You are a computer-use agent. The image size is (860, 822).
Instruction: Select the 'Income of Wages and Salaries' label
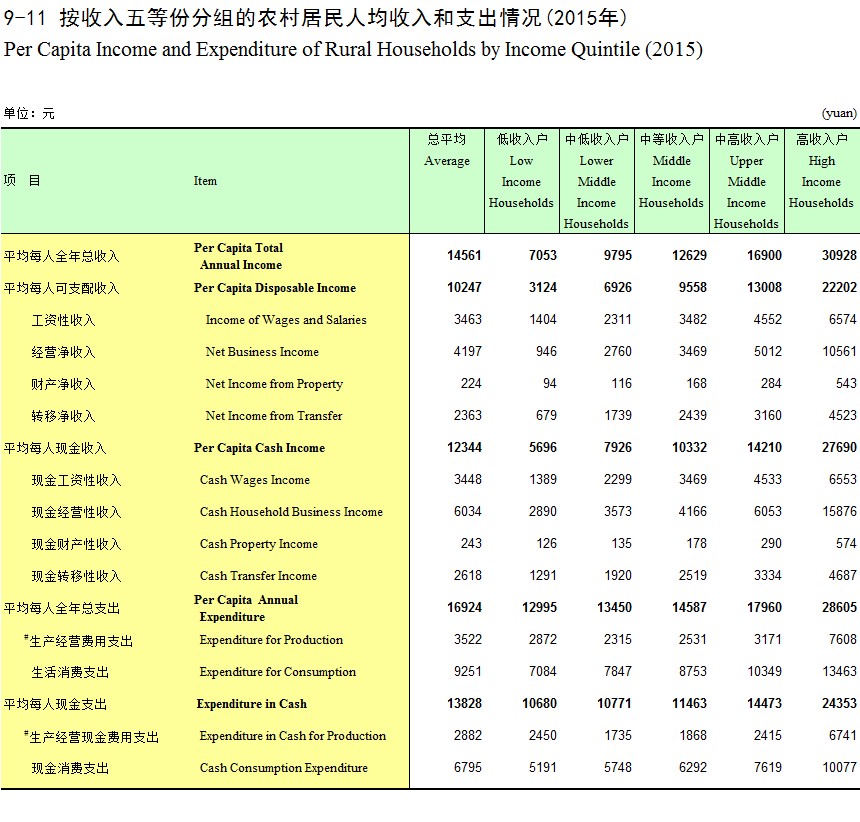pos(286,320)
